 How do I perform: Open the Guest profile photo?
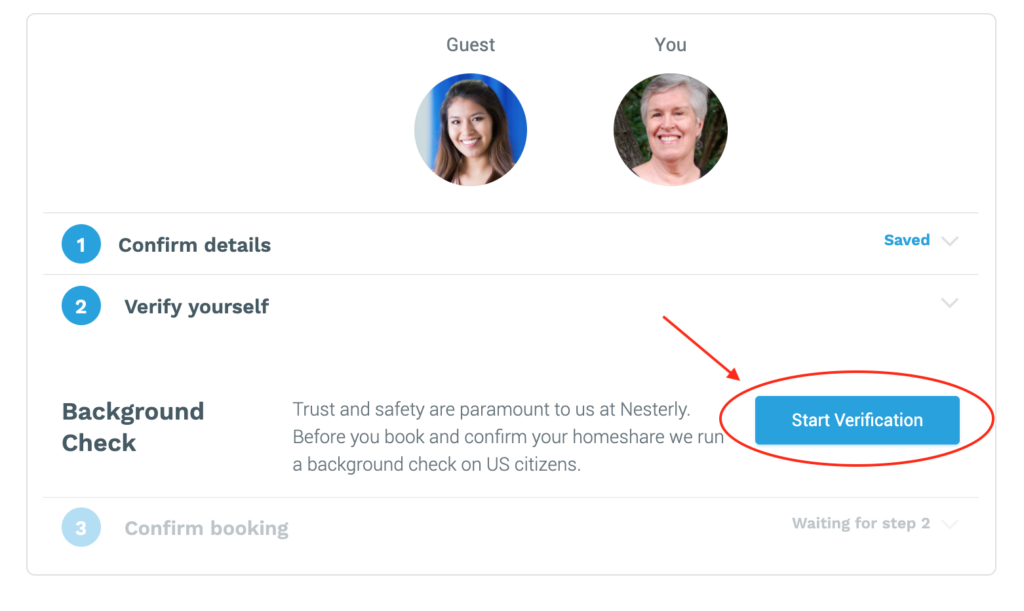[471, 129]
